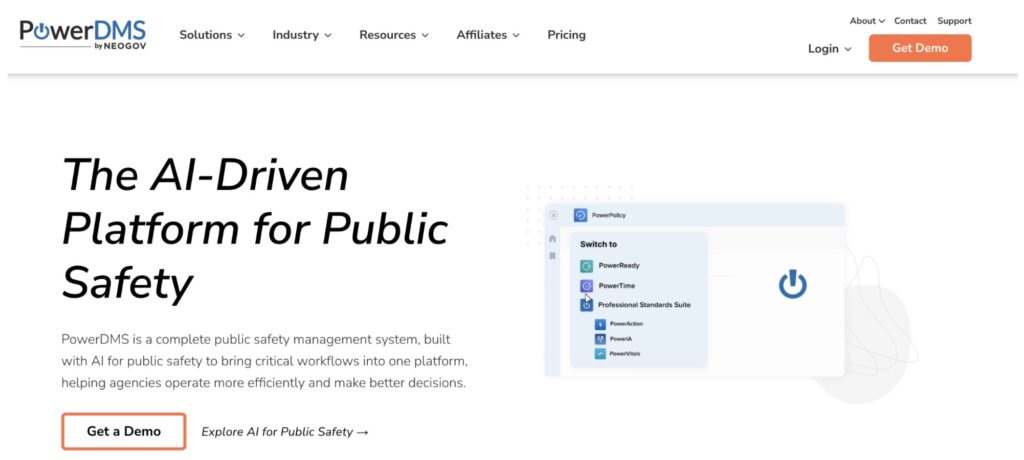Click the large blue power icon
1024x460 pixels.
792,285
